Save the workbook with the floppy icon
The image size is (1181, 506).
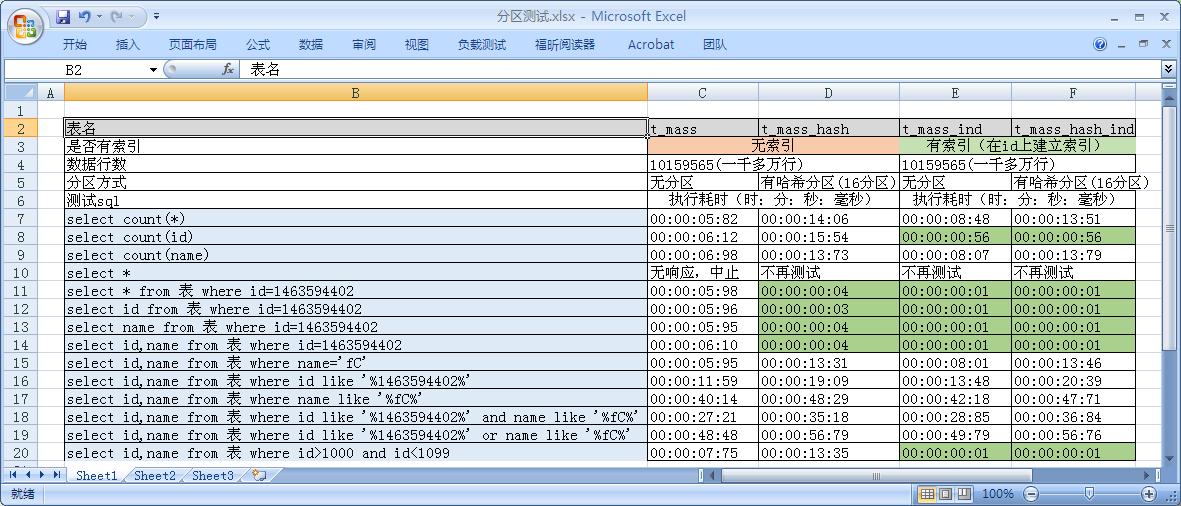(63, 16)
